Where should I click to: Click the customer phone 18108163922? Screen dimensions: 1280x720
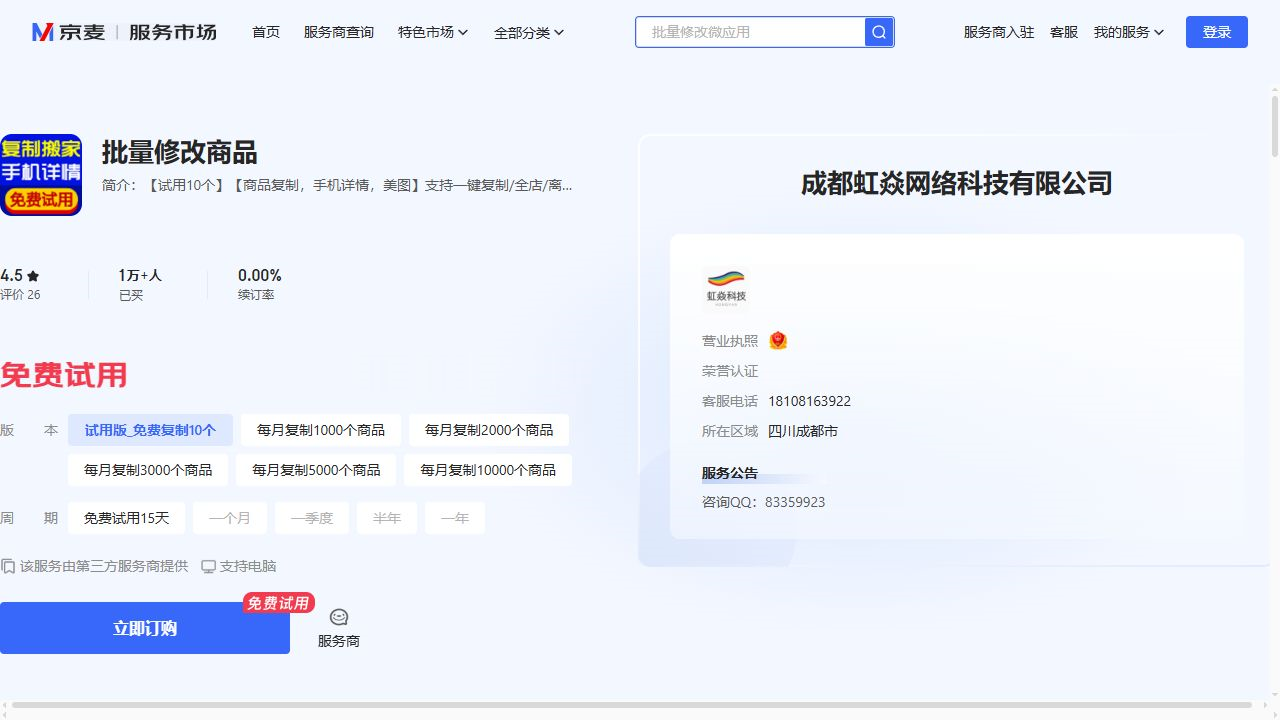[x=810, y=401]
